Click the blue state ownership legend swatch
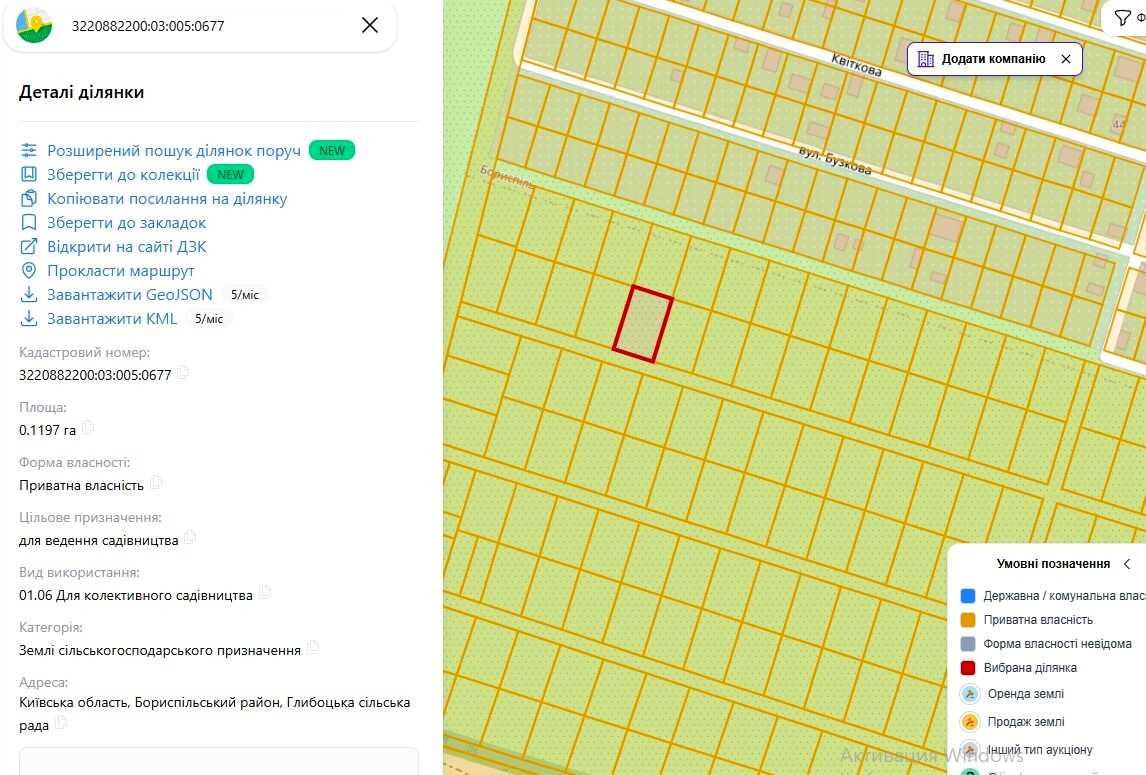Image resolution: width=1146 pixels, height=775 pixels. pos(968,596)
